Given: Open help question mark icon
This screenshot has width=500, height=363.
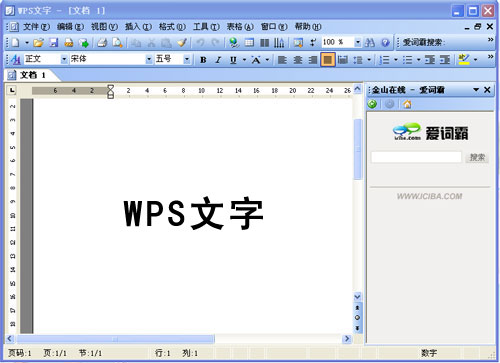Looking at the screenshot, I should click(x=385, y=42).
